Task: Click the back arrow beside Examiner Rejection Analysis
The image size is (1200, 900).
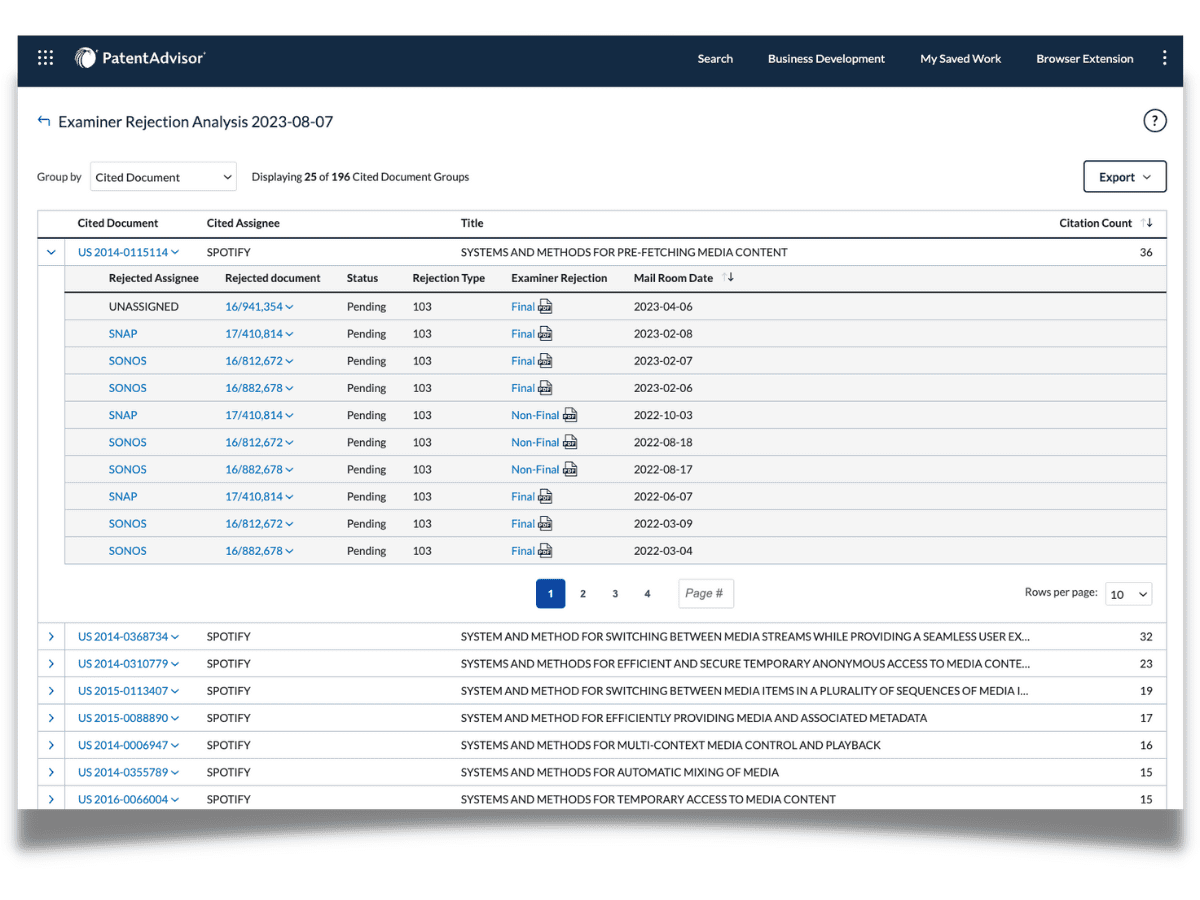Action: [x=43, y=121]
